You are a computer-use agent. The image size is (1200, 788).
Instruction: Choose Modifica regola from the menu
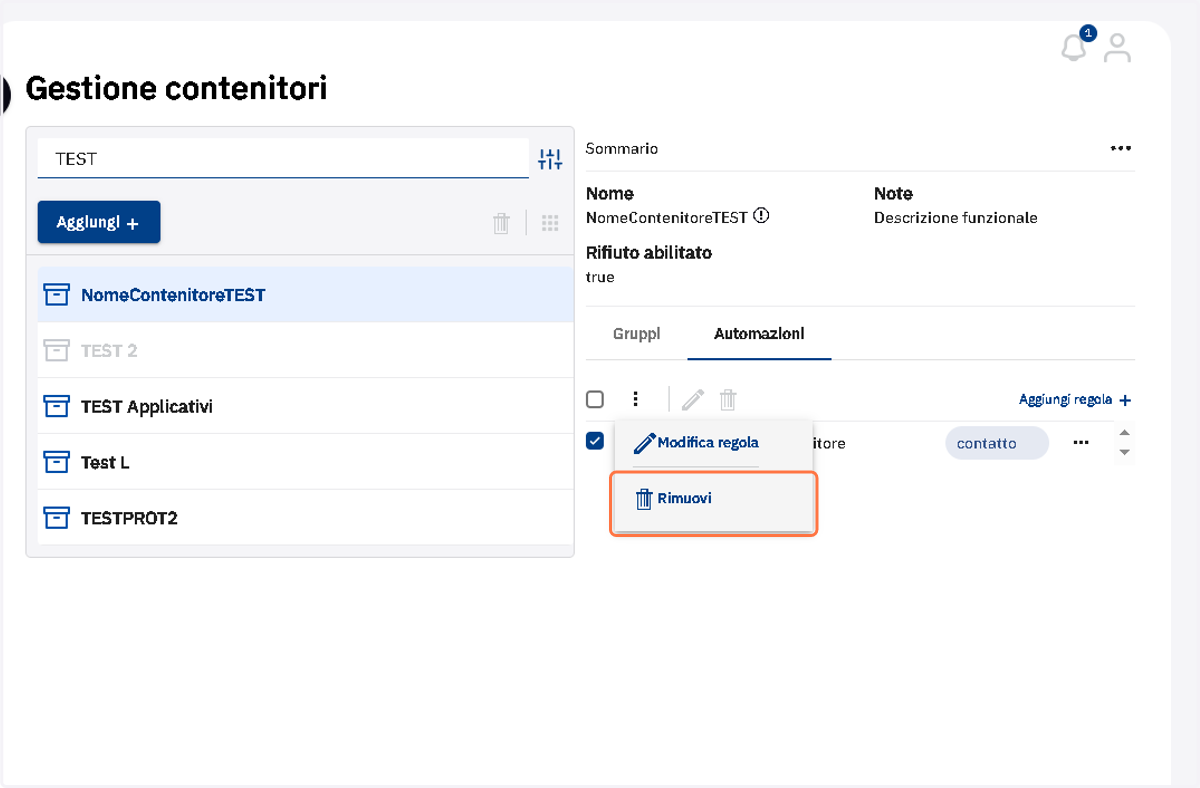pos(697,443)
